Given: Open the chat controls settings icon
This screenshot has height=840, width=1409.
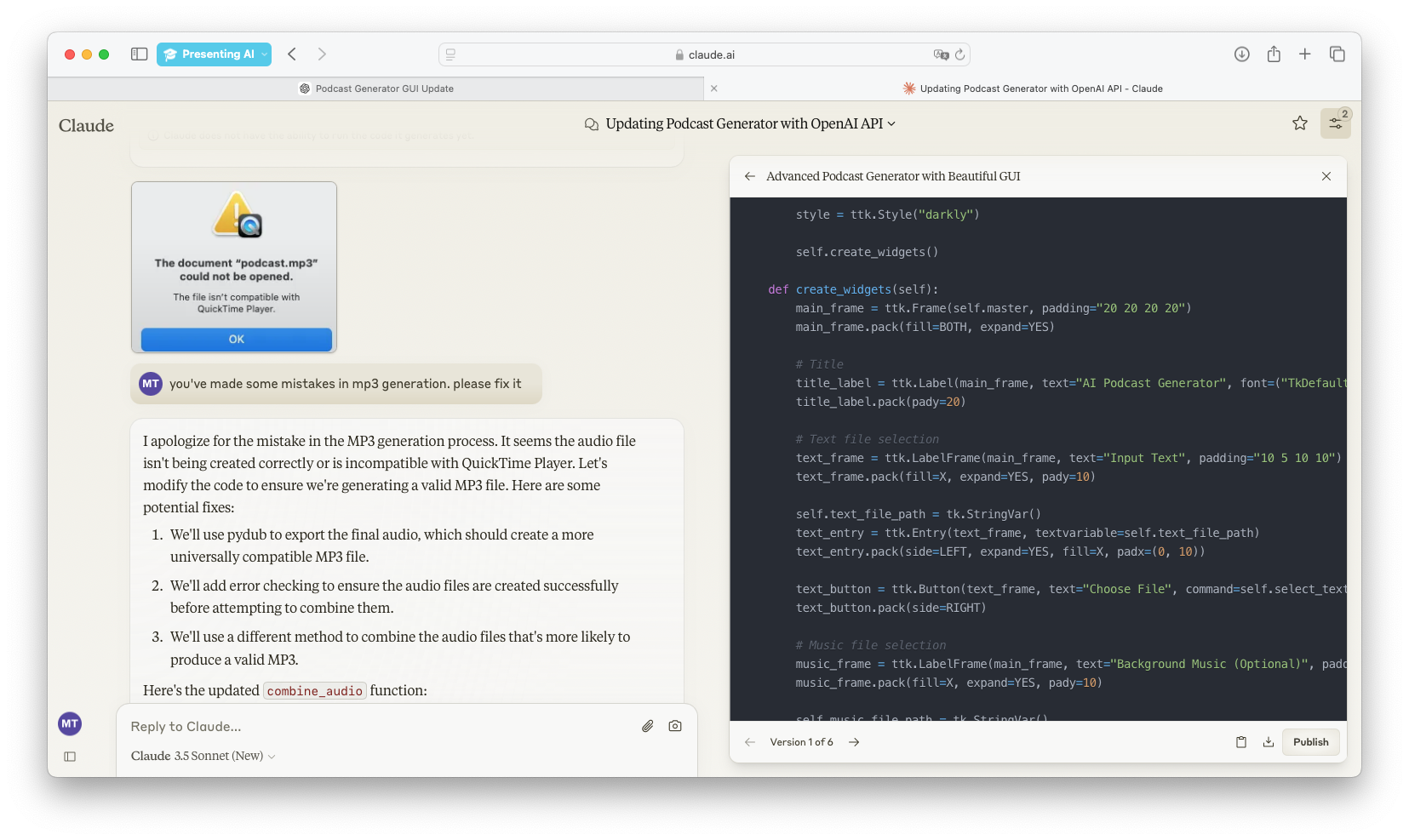Looking at the screenshot, I should pos(1335,123).
